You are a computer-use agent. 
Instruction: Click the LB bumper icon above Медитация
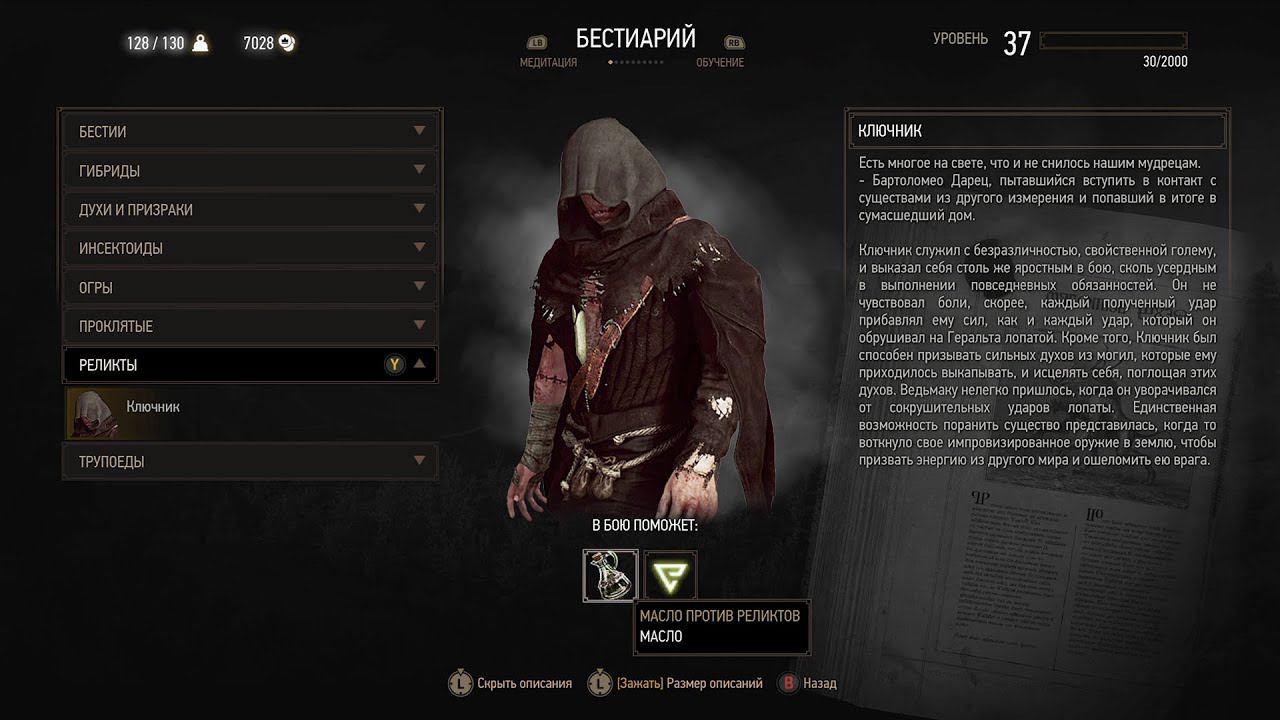[x=537, y=43]
